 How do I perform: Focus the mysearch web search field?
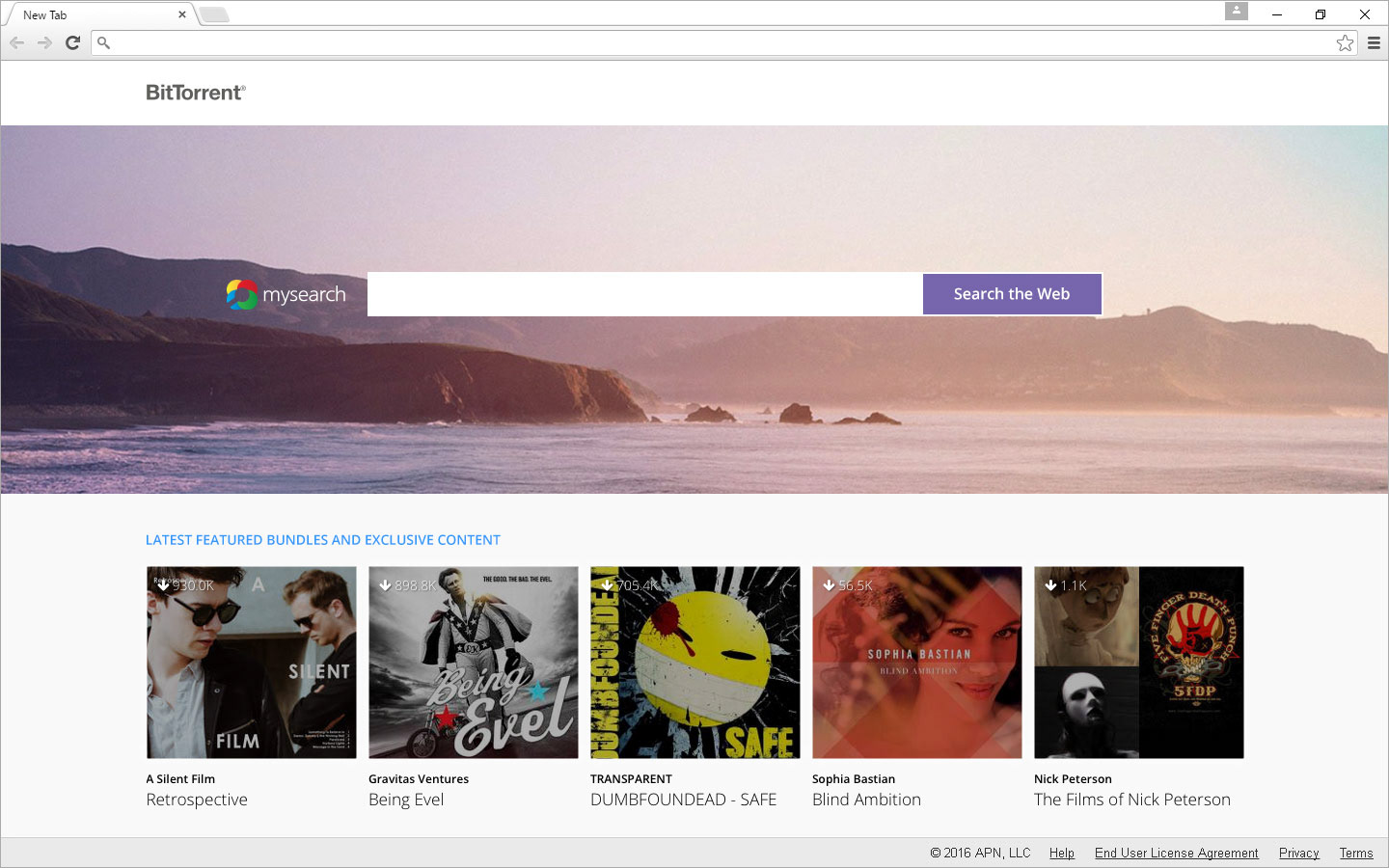tap(644, 294)
